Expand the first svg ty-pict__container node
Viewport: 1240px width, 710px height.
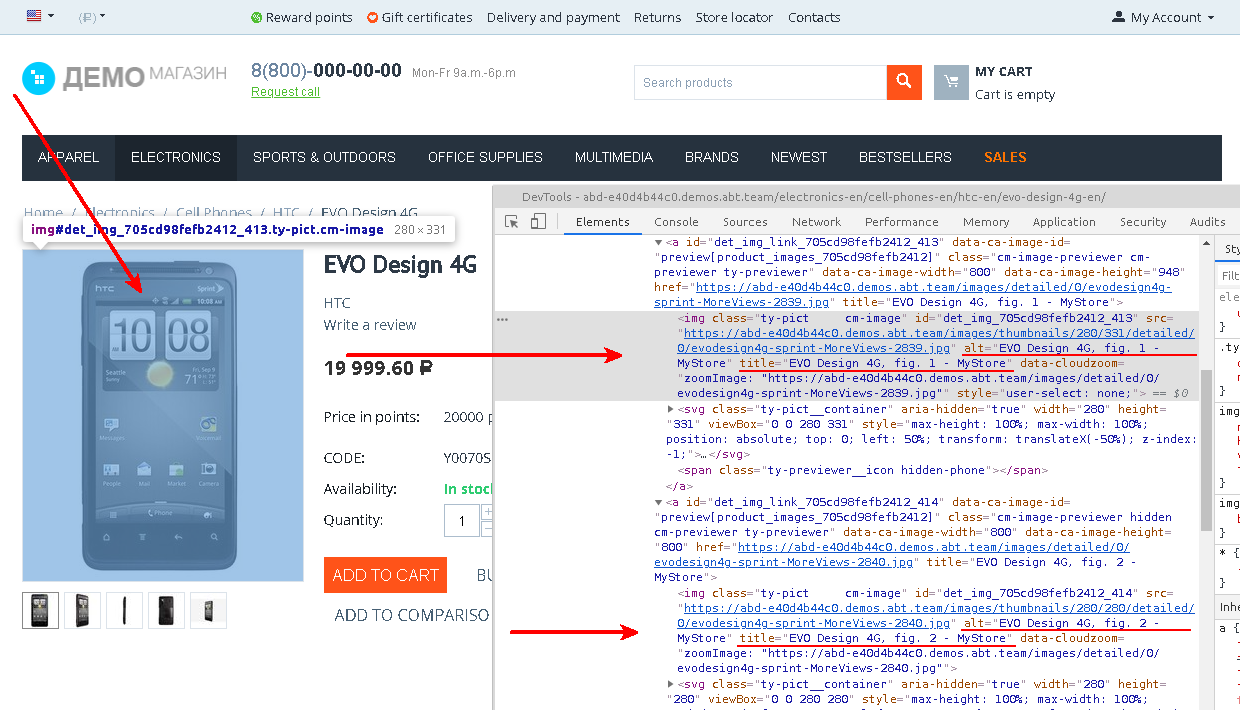coord(671,409)
